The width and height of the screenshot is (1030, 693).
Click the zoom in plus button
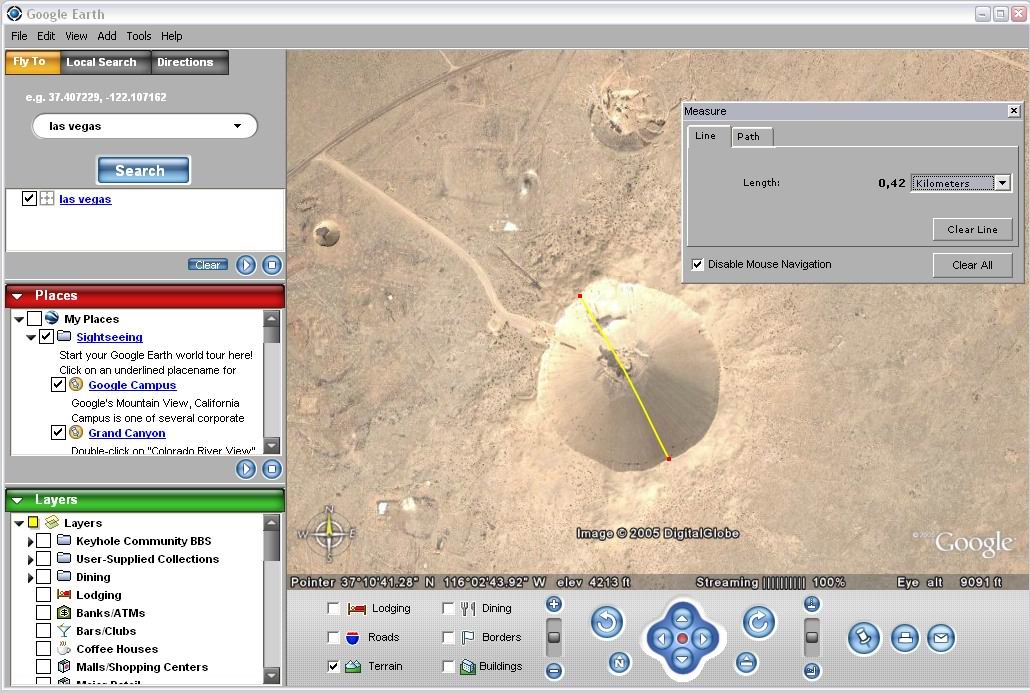(x=554, y=604)
